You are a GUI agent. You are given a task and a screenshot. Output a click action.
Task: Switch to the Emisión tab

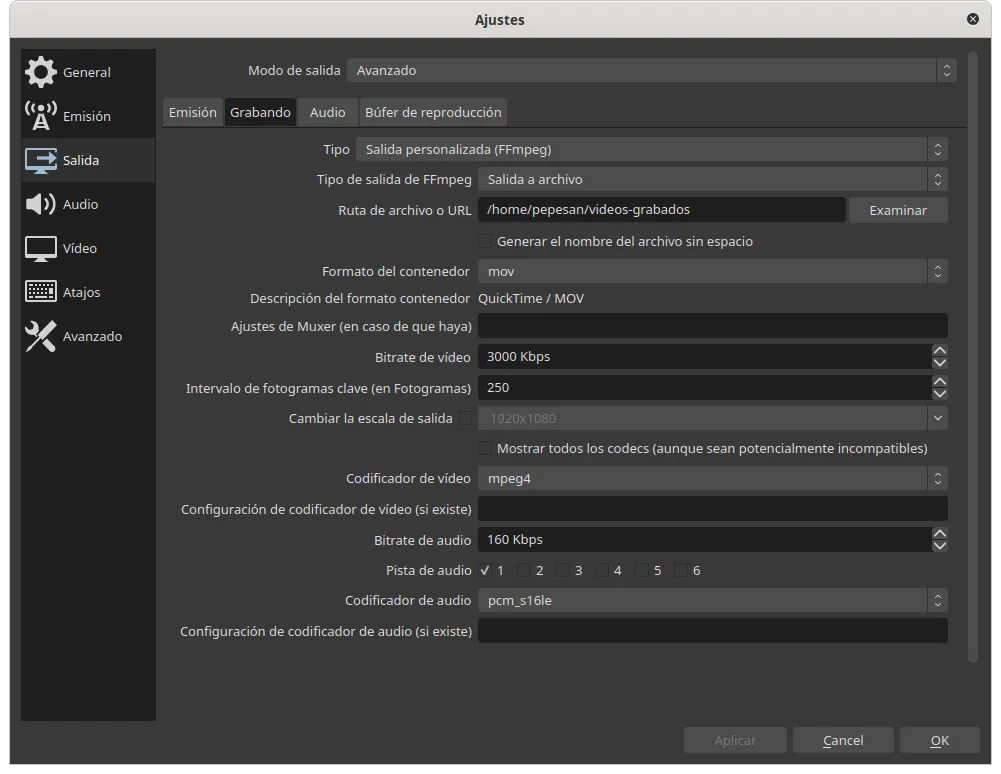coord(192,112)
